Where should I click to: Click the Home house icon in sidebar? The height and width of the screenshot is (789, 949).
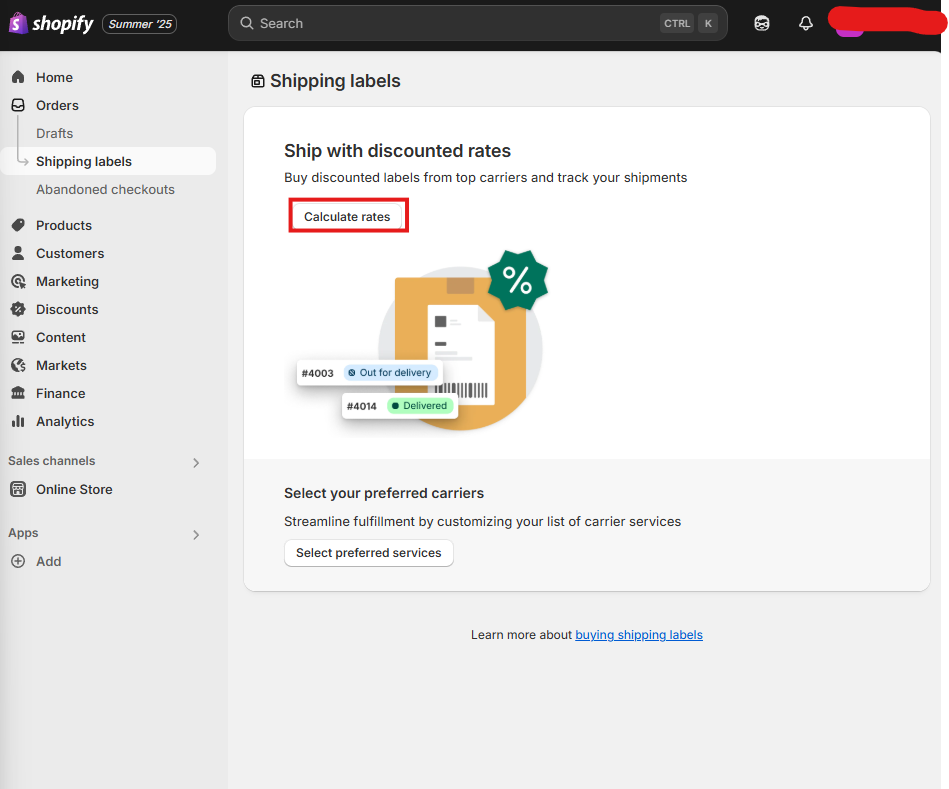coord(18,77)
